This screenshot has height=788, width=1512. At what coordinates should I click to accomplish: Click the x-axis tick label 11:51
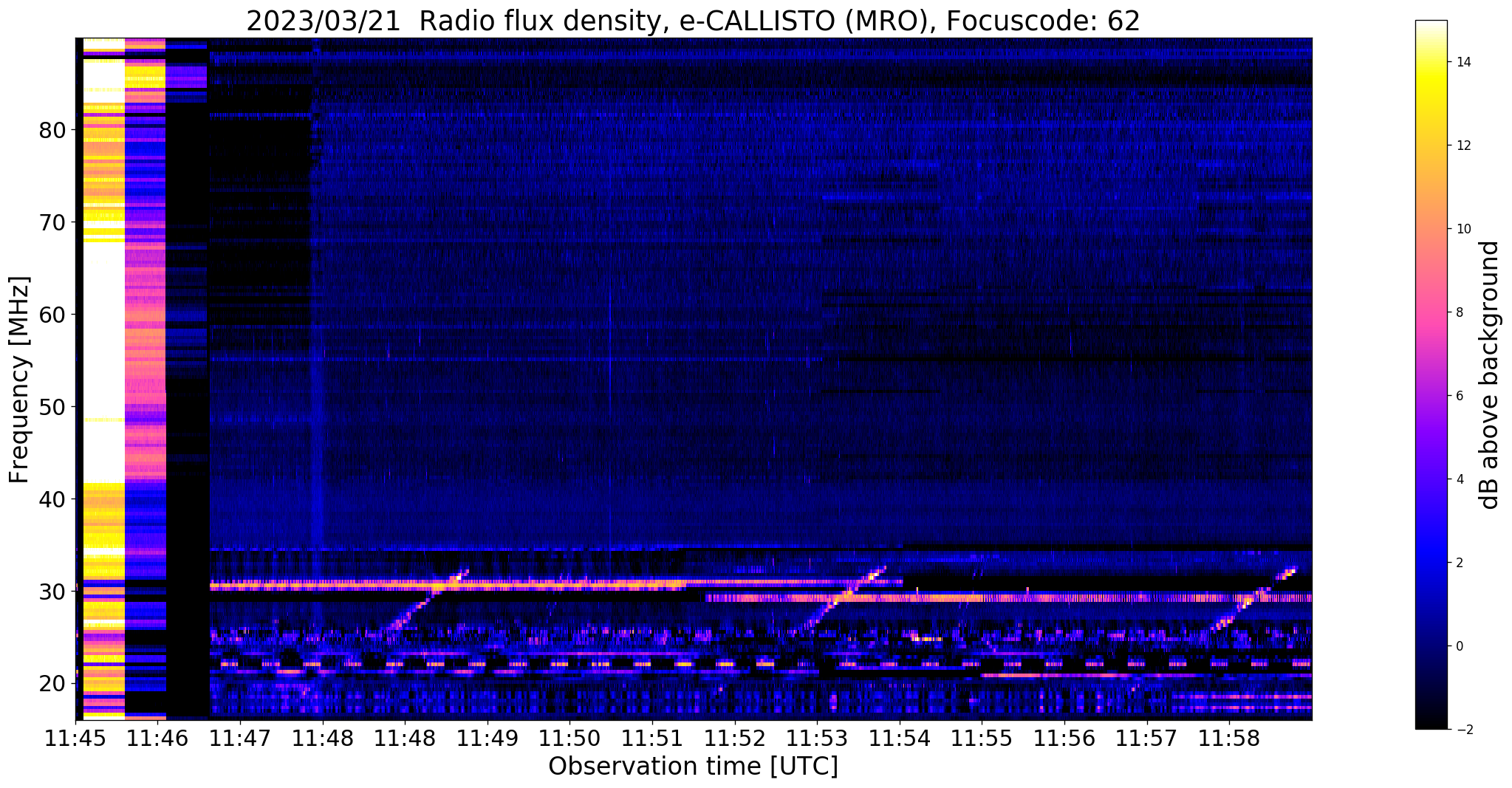(x=652, y=738)
